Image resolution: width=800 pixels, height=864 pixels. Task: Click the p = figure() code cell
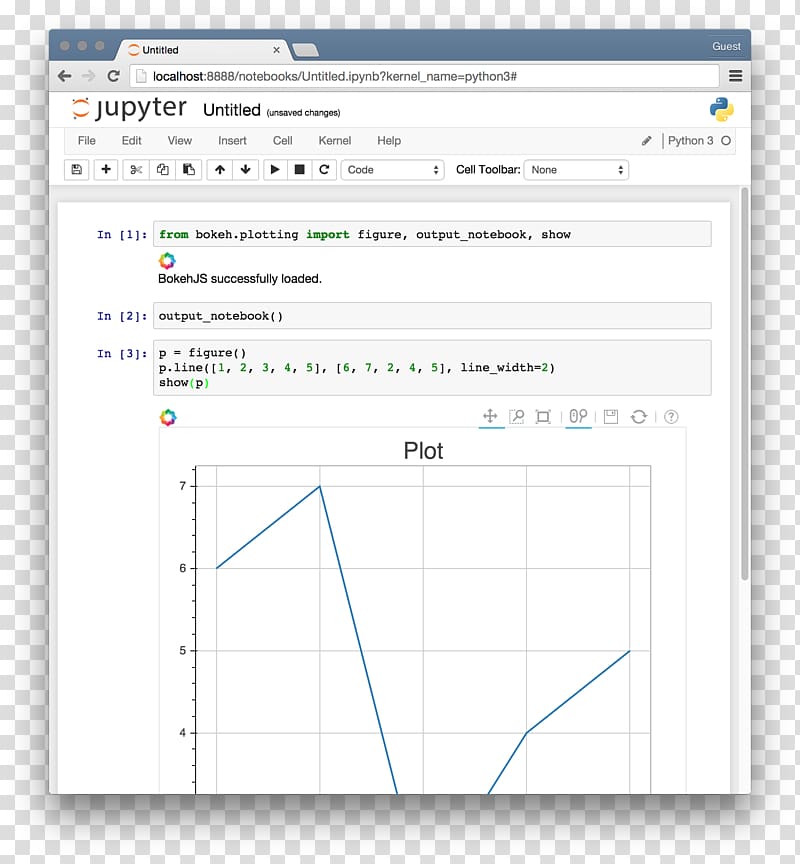432,368
